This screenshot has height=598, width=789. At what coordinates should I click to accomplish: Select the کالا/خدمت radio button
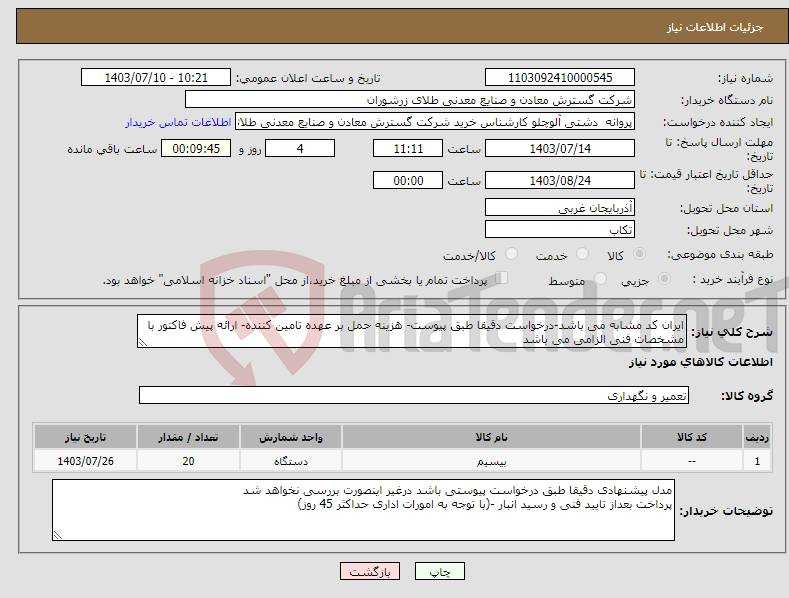click(x=511, y=254)
